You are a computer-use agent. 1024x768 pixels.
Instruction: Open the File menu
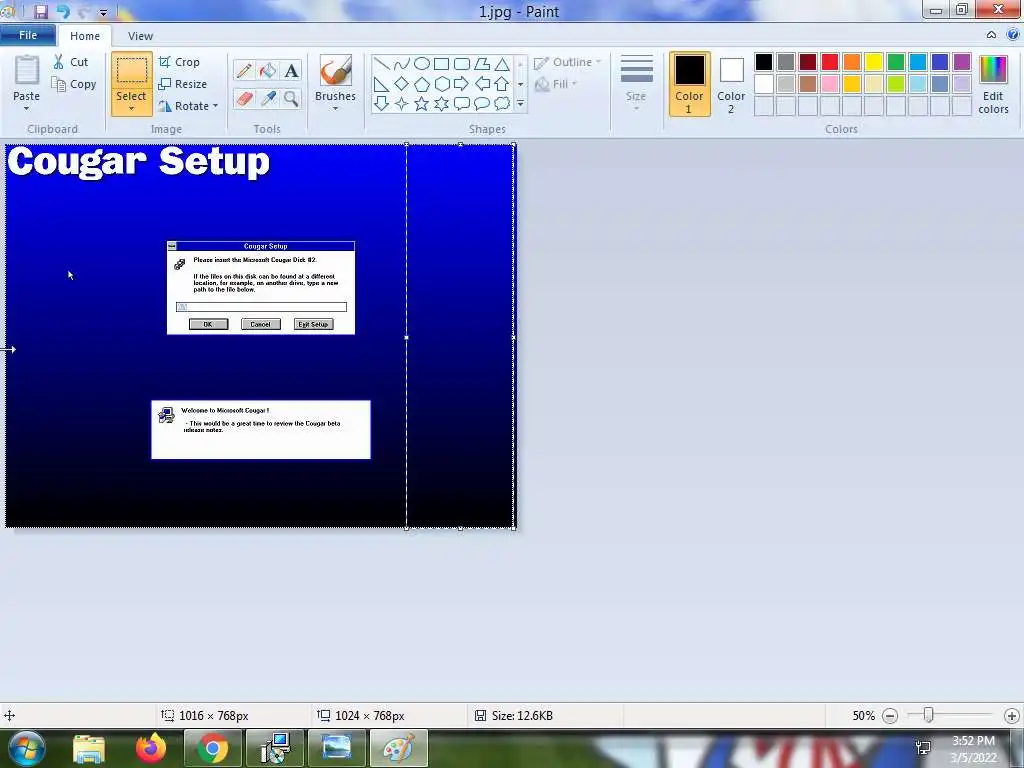28,35
